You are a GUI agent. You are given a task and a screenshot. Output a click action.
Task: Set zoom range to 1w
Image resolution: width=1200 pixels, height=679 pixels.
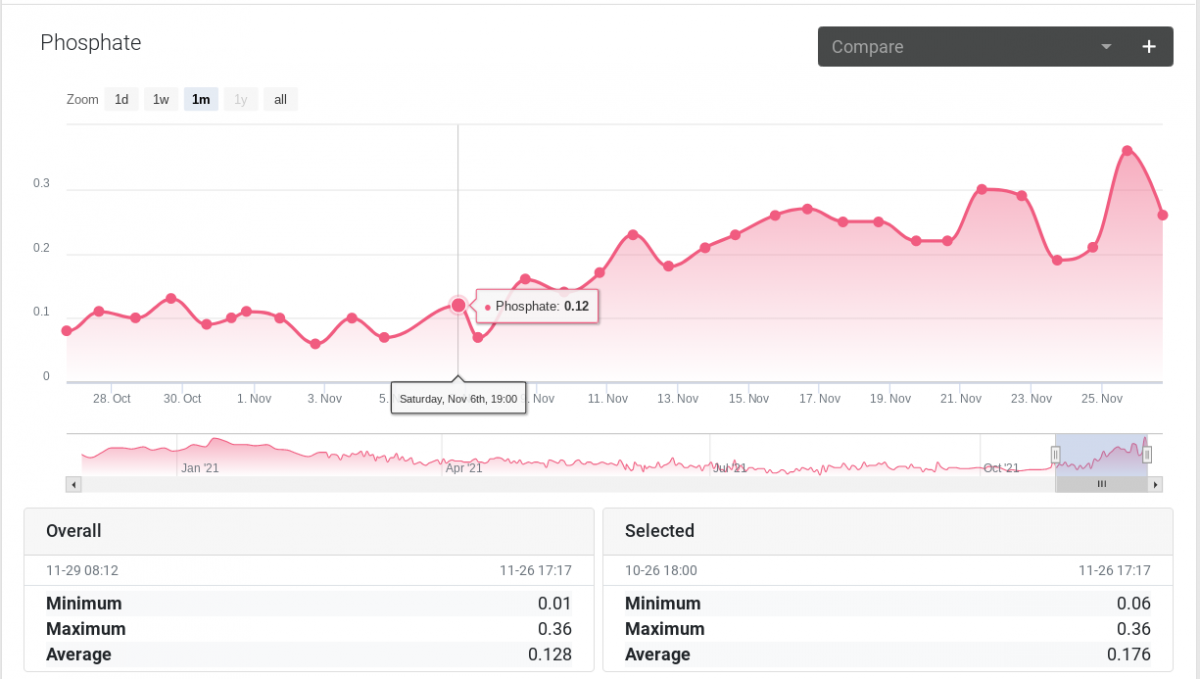[161, 99]
